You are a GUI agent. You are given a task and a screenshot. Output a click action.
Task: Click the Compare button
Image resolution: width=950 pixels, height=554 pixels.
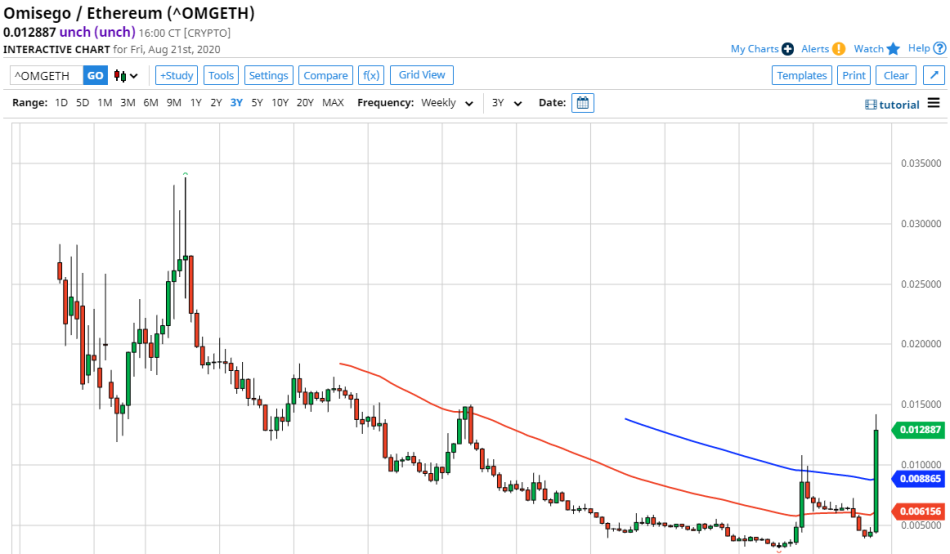tap(325, 76)
